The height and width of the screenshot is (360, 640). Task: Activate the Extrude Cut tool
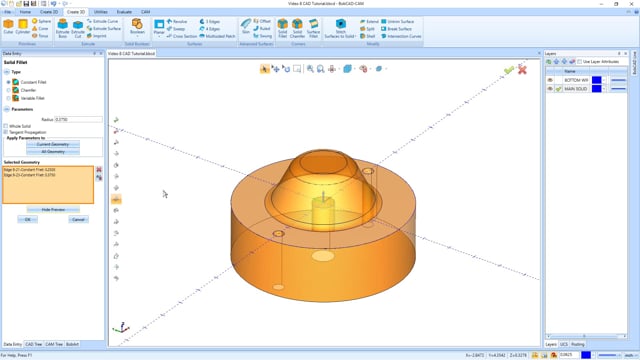click(x=78, y=29)
